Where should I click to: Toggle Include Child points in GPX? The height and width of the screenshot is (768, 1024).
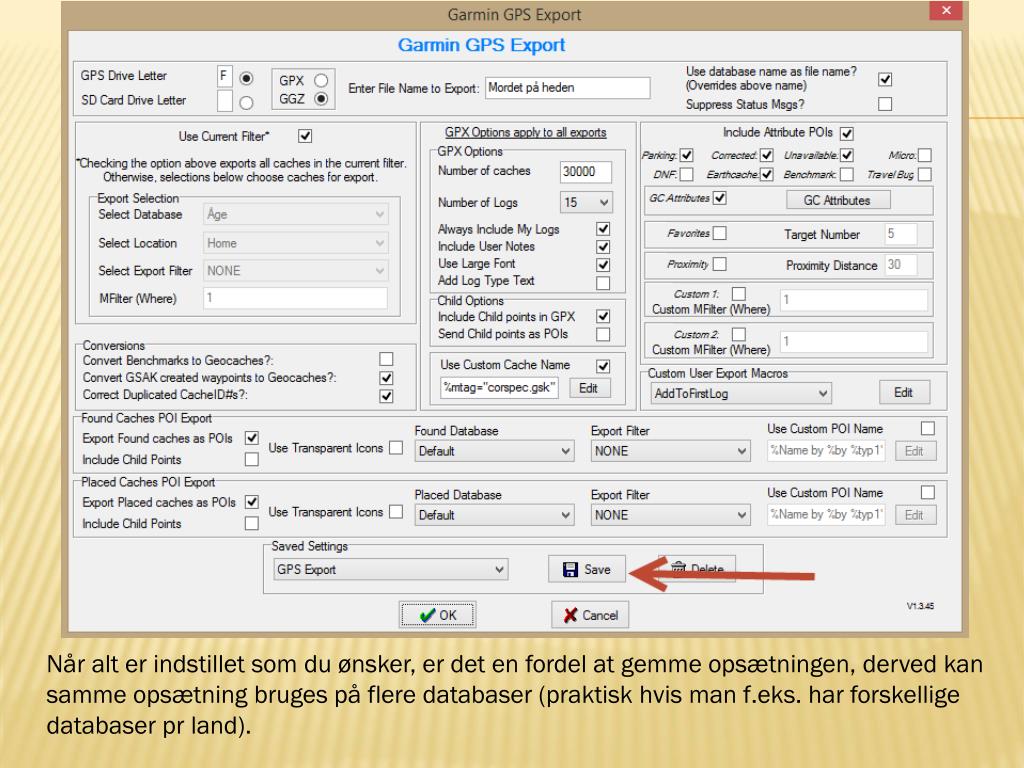(603, 316)
